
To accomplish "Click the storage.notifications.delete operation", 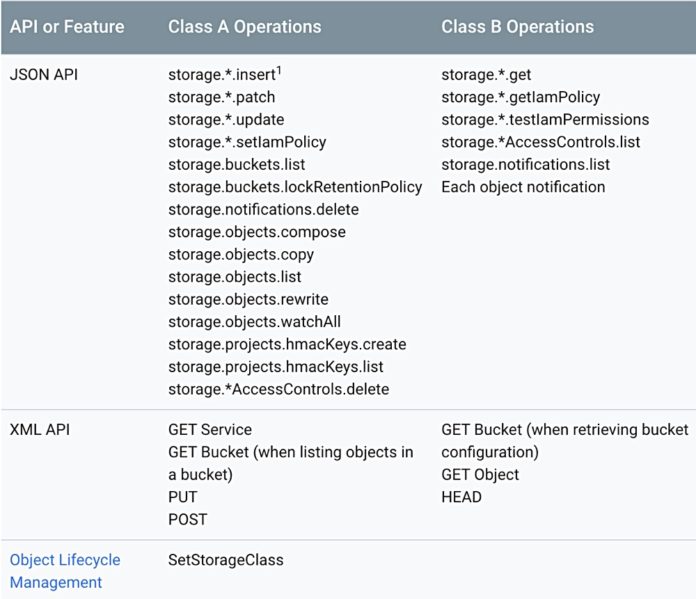I will (x=263, y=209).
